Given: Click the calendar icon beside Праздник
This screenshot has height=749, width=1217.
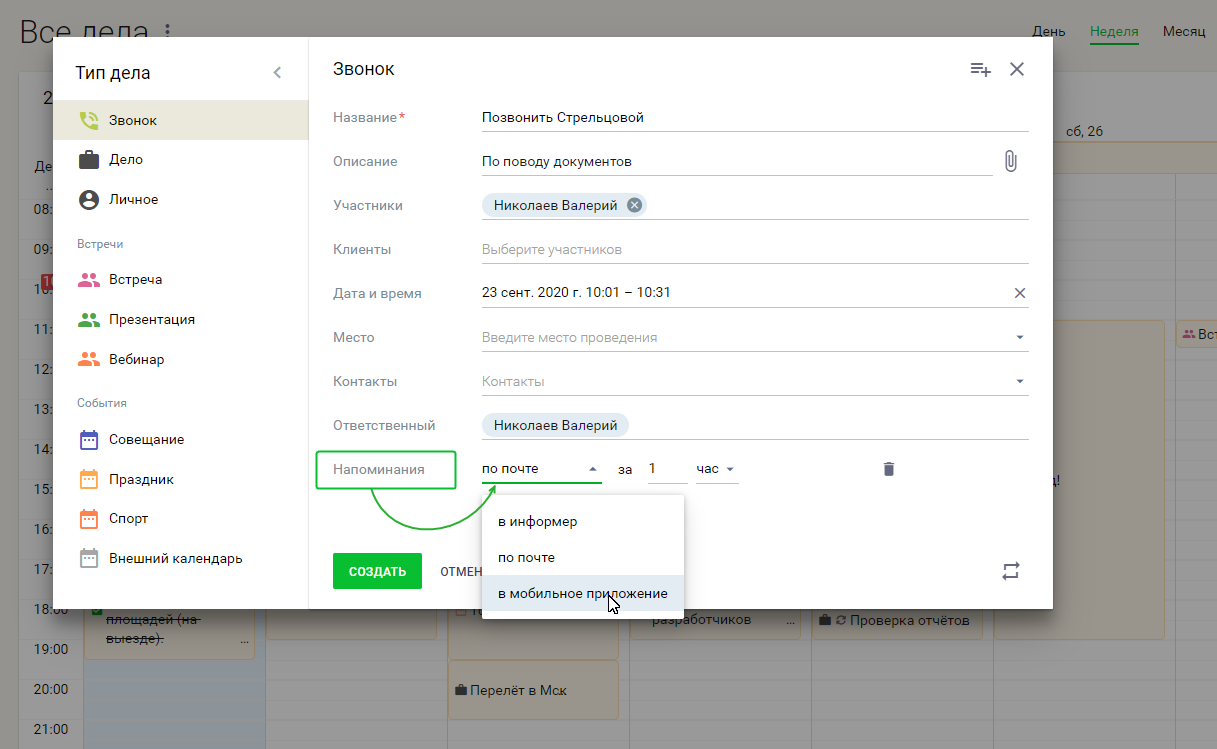Looking at the screenshot, I should point(89,479).
